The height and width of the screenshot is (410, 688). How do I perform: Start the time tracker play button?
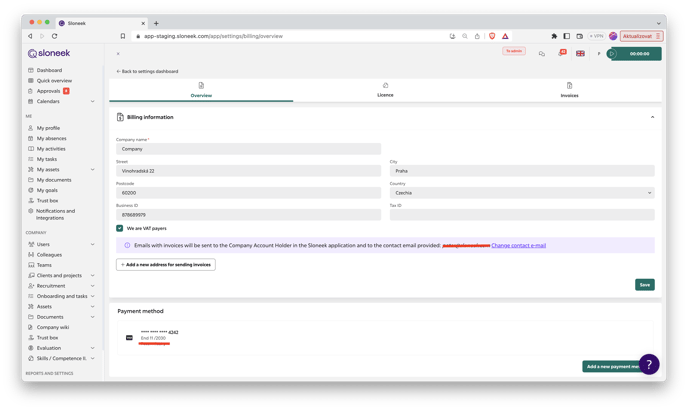pyautogui.click(x=612, y=54)
